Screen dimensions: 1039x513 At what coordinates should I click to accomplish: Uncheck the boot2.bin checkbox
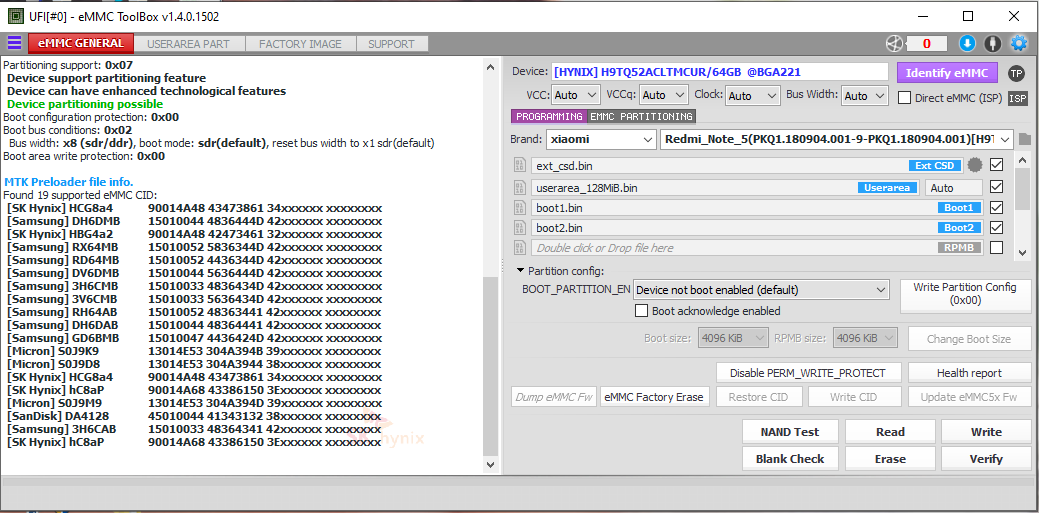tap(997, 227)
